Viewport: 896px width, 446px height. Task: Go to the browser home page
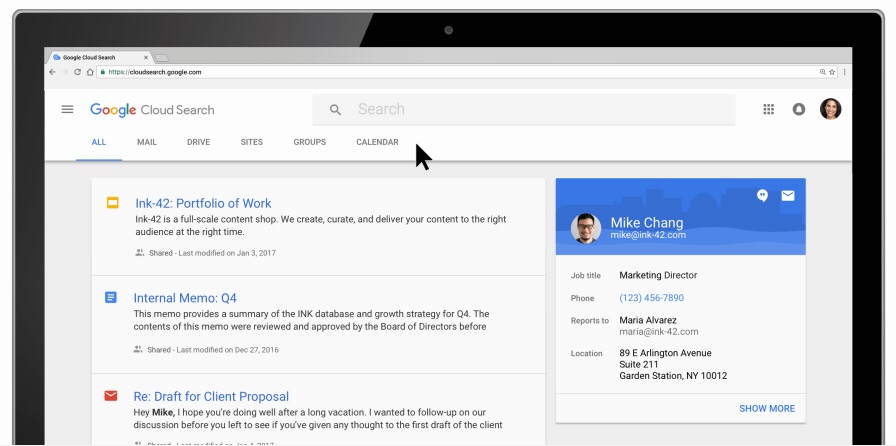tap(90, 72)
